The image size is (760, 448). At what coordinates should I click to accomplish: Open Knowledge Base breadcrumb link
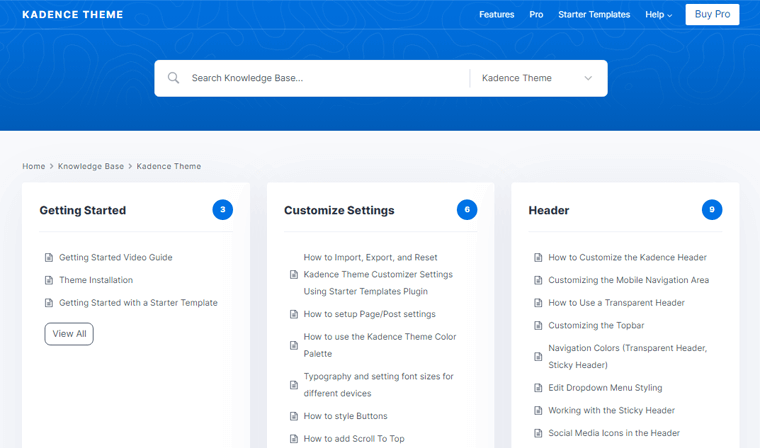coord(91,166)
